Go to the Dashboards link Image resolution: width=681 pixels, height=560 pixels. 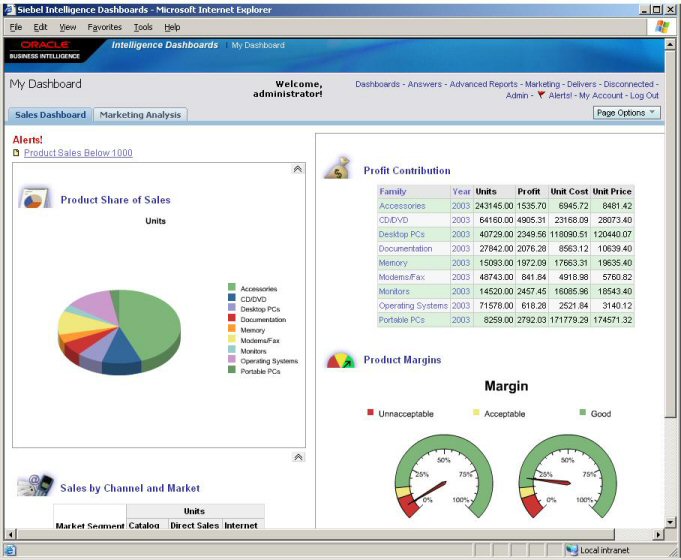pos(377,84)
